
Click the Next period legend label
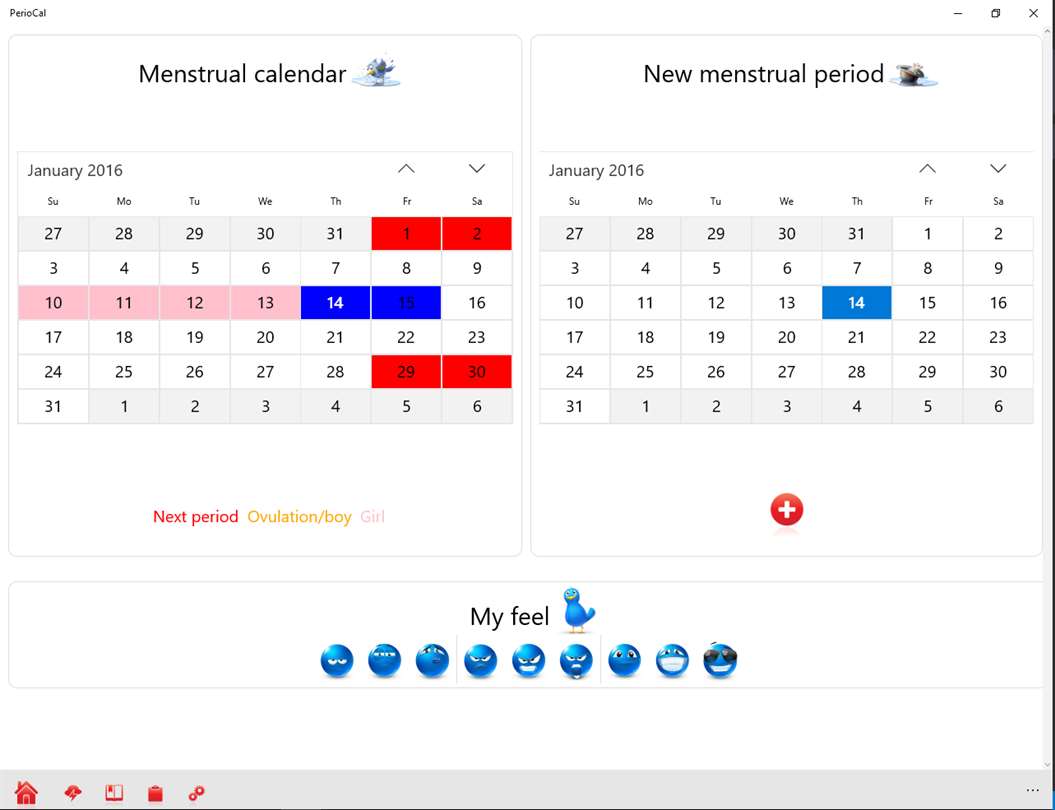point(196,517)
